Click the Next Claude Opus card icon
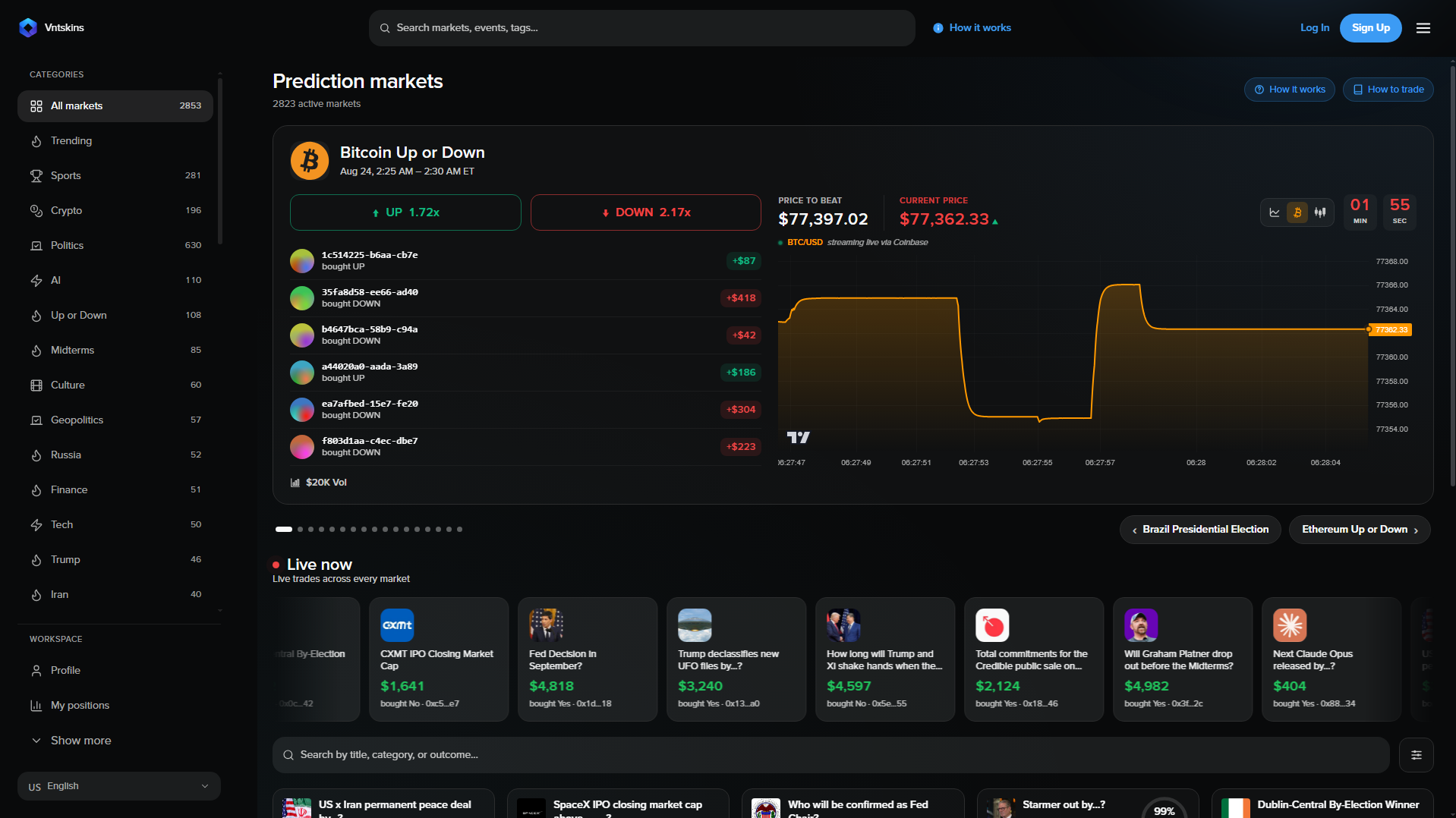This screenshot has width=1456, height=818. point(1290,625)
